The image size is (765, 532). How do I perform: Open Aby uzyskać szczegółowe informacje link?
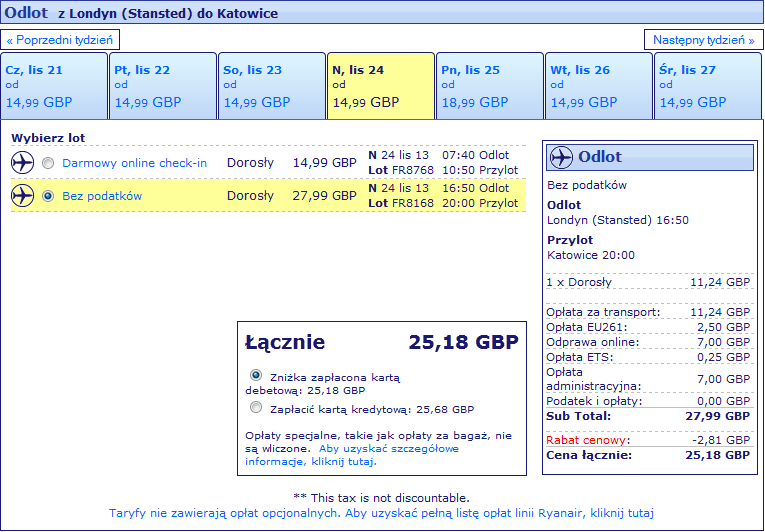[x=352, y=455]
